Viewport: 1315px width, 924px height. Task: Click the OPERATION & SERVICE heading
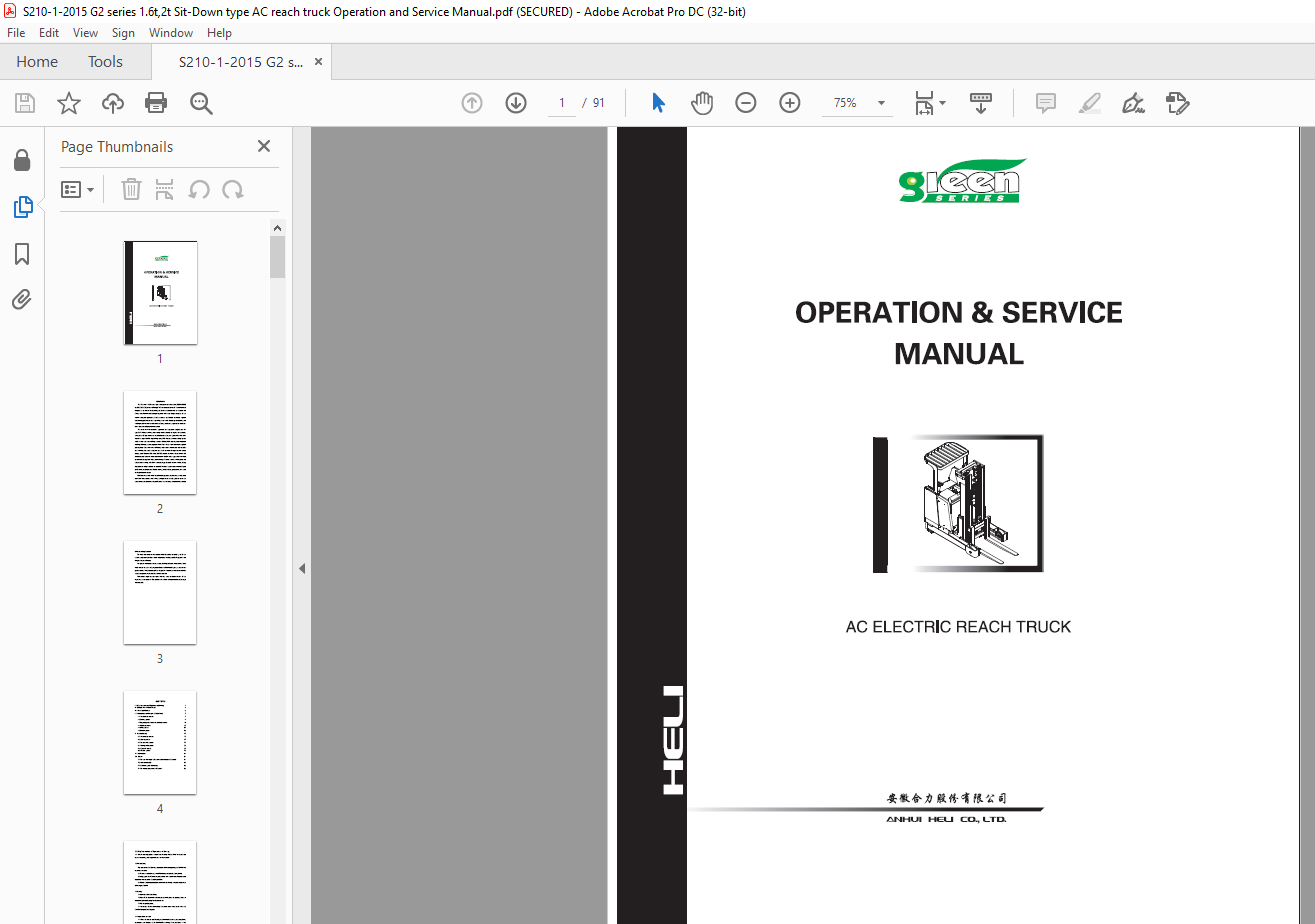coord(959,313)
